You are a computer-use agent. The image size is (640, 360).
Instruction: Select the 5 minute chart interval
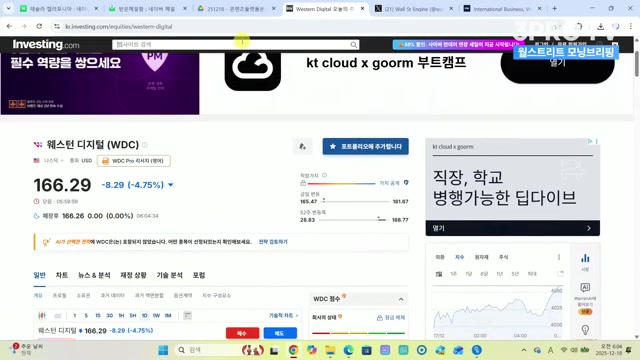coord(86,316)
